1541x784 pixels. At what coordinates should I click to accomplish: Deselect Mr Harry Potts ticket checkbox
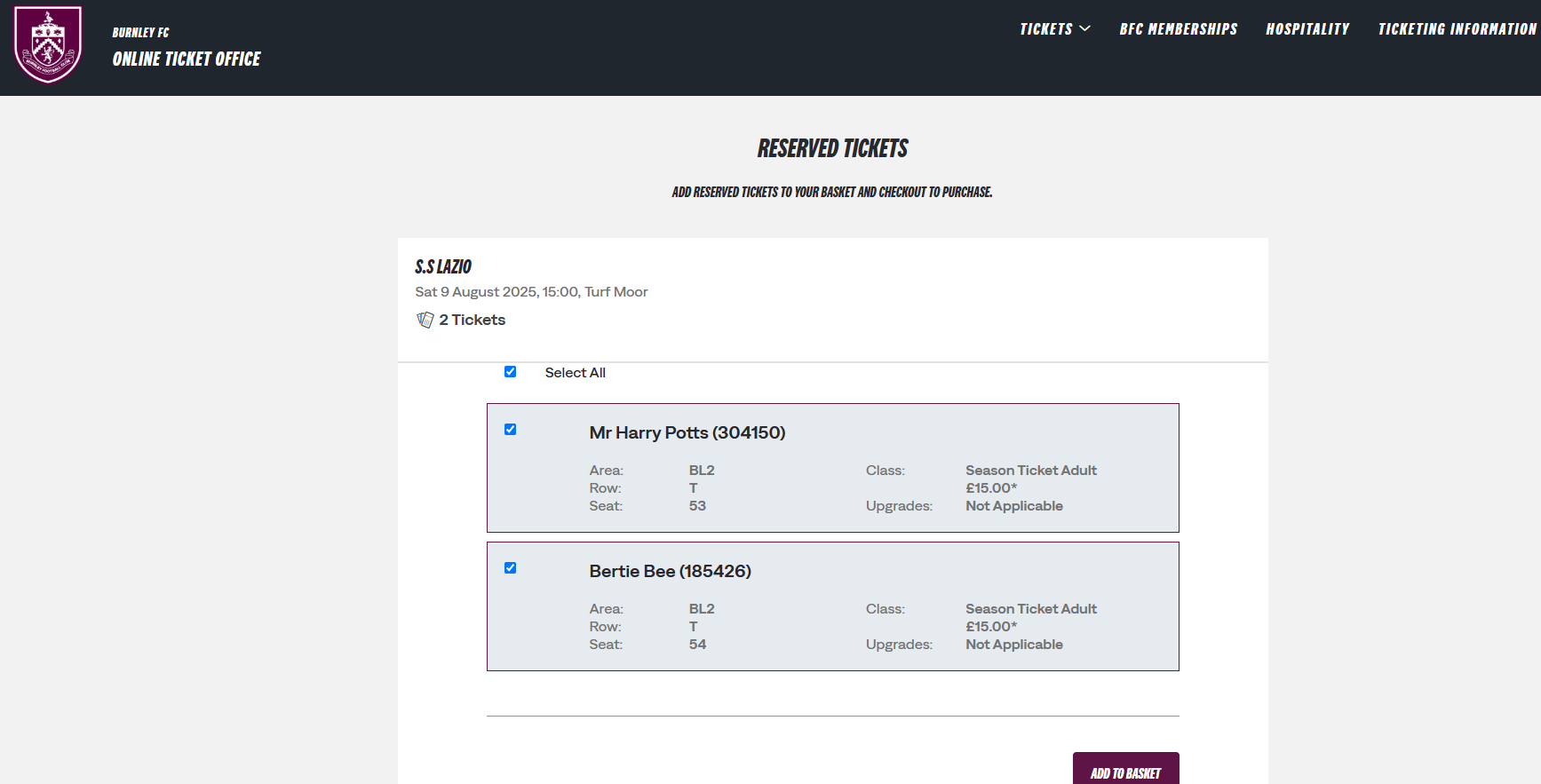click(510, 430)
